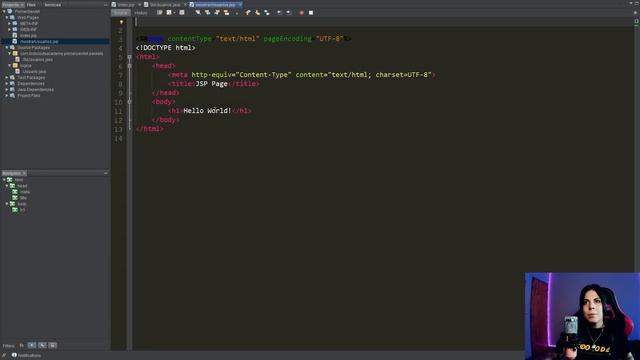Viewport: 640px width, 360px height.
Task: Switch editor to History view
Action: (x=141, y=13)
